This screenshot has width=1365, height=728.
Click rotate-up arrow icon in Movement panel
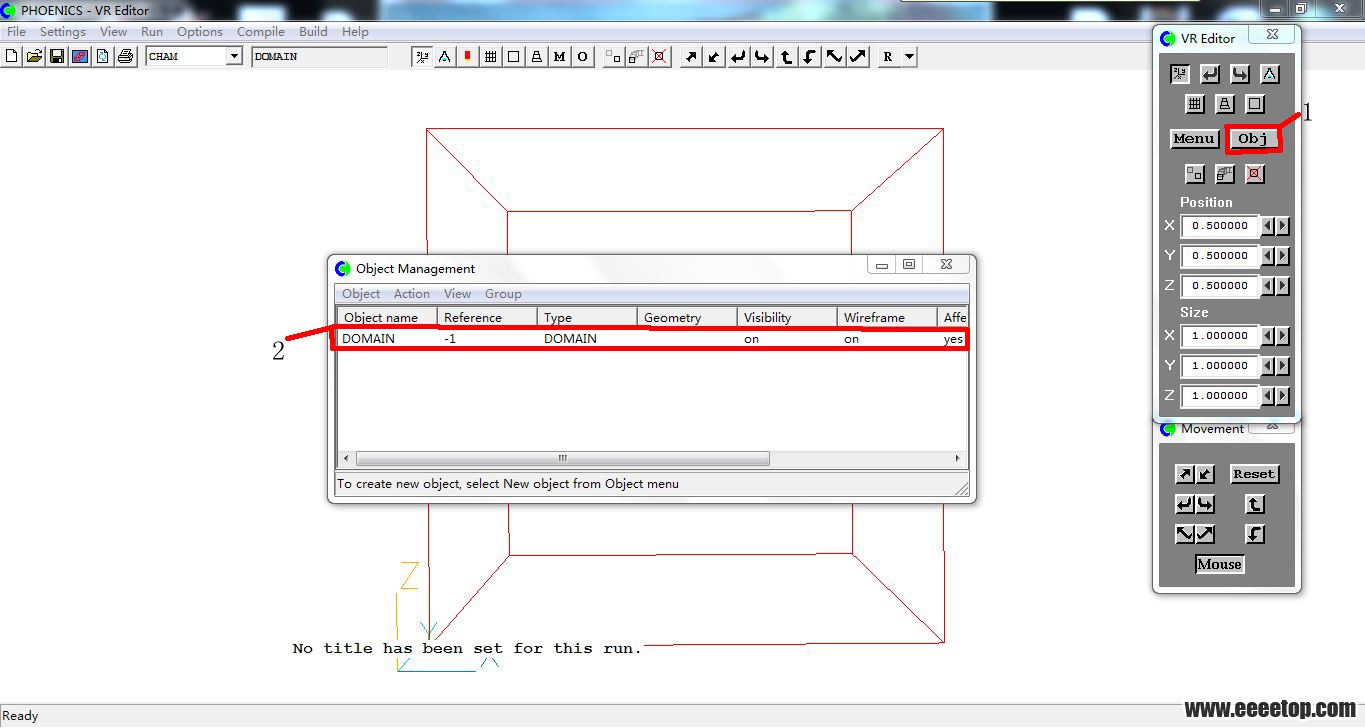(x=1255, y=504)
